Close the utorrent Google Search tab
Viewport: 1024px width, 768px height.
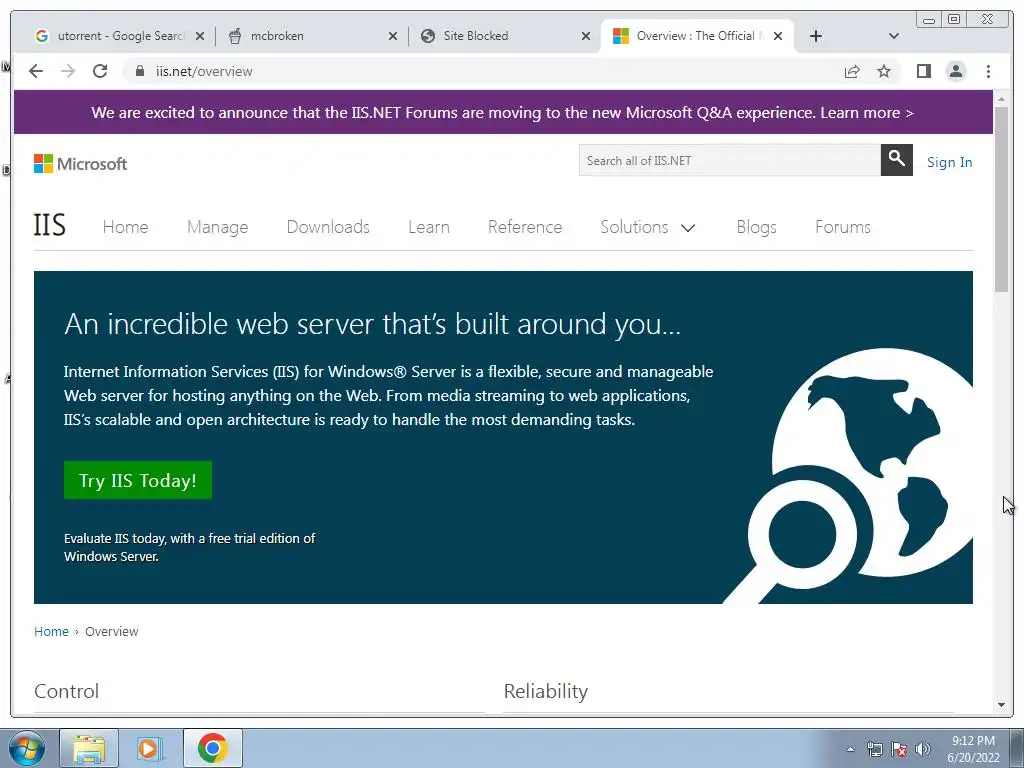pyautogui.click(x=200, y=36)
